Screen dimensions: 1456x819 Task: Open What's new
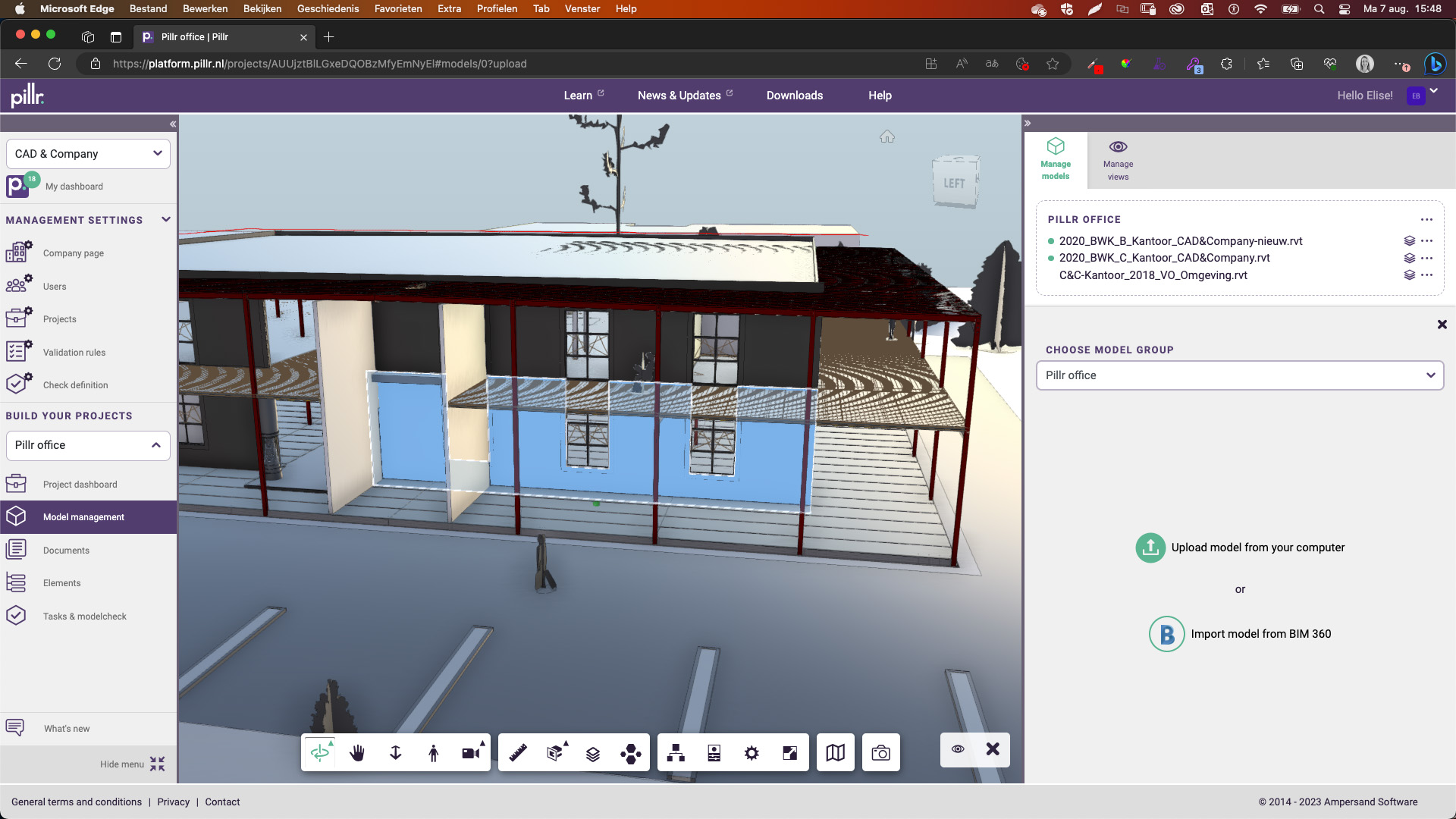67,729
